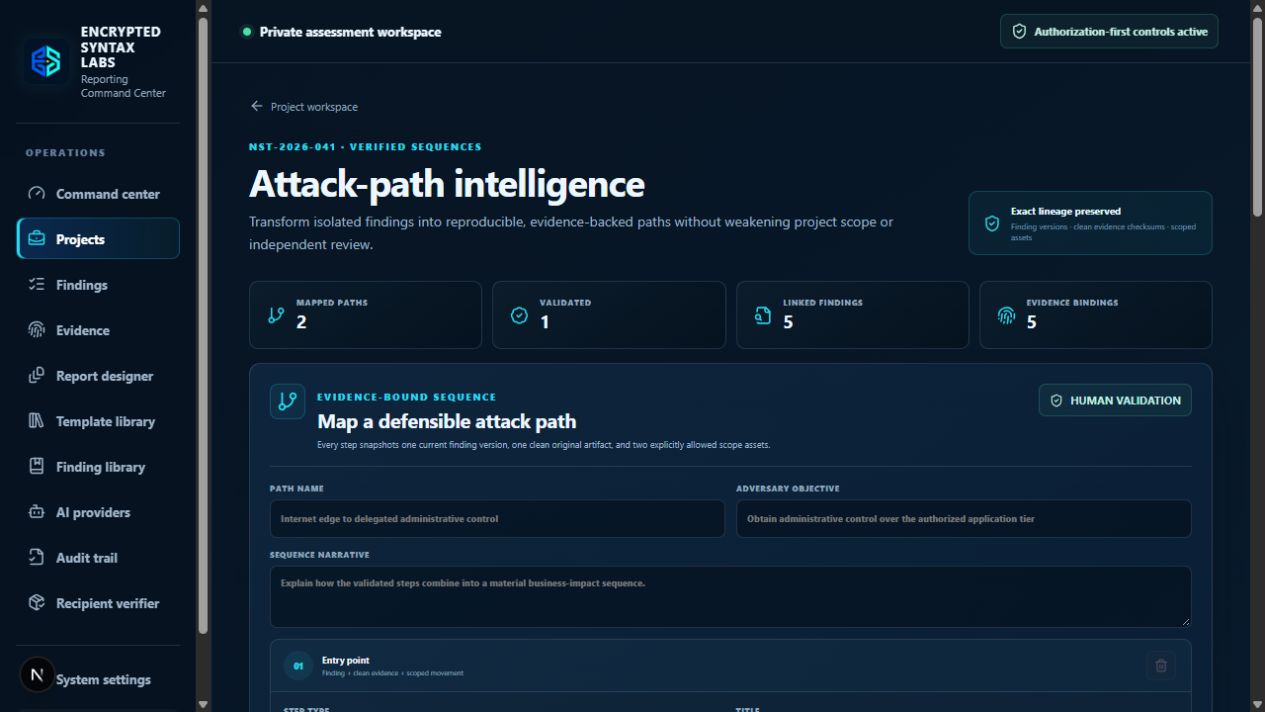The height and width of the screenshot is (712, 1265).
Task: Open Report designer from sidebar
Action: [98, 376]
